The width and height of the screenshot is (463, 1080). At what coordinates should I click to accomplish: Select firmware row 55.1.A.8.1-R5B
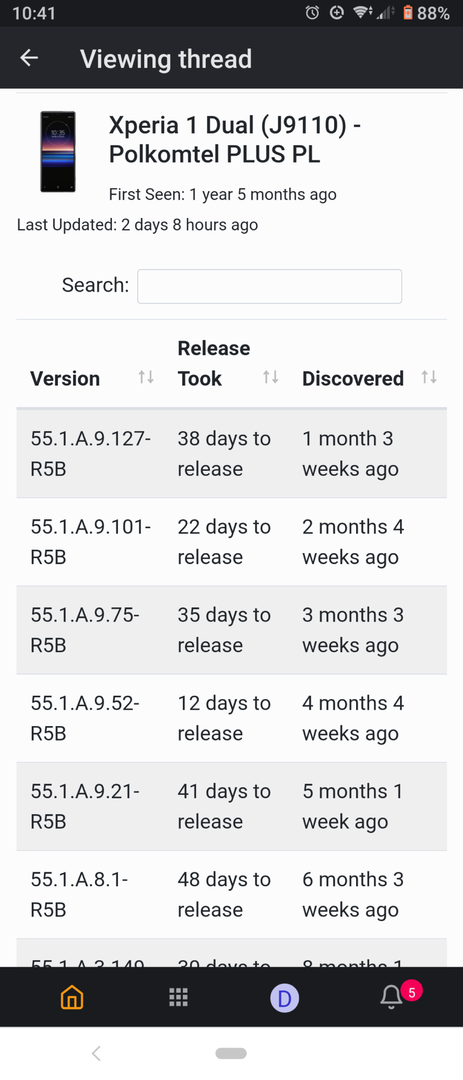coord(232,895)
